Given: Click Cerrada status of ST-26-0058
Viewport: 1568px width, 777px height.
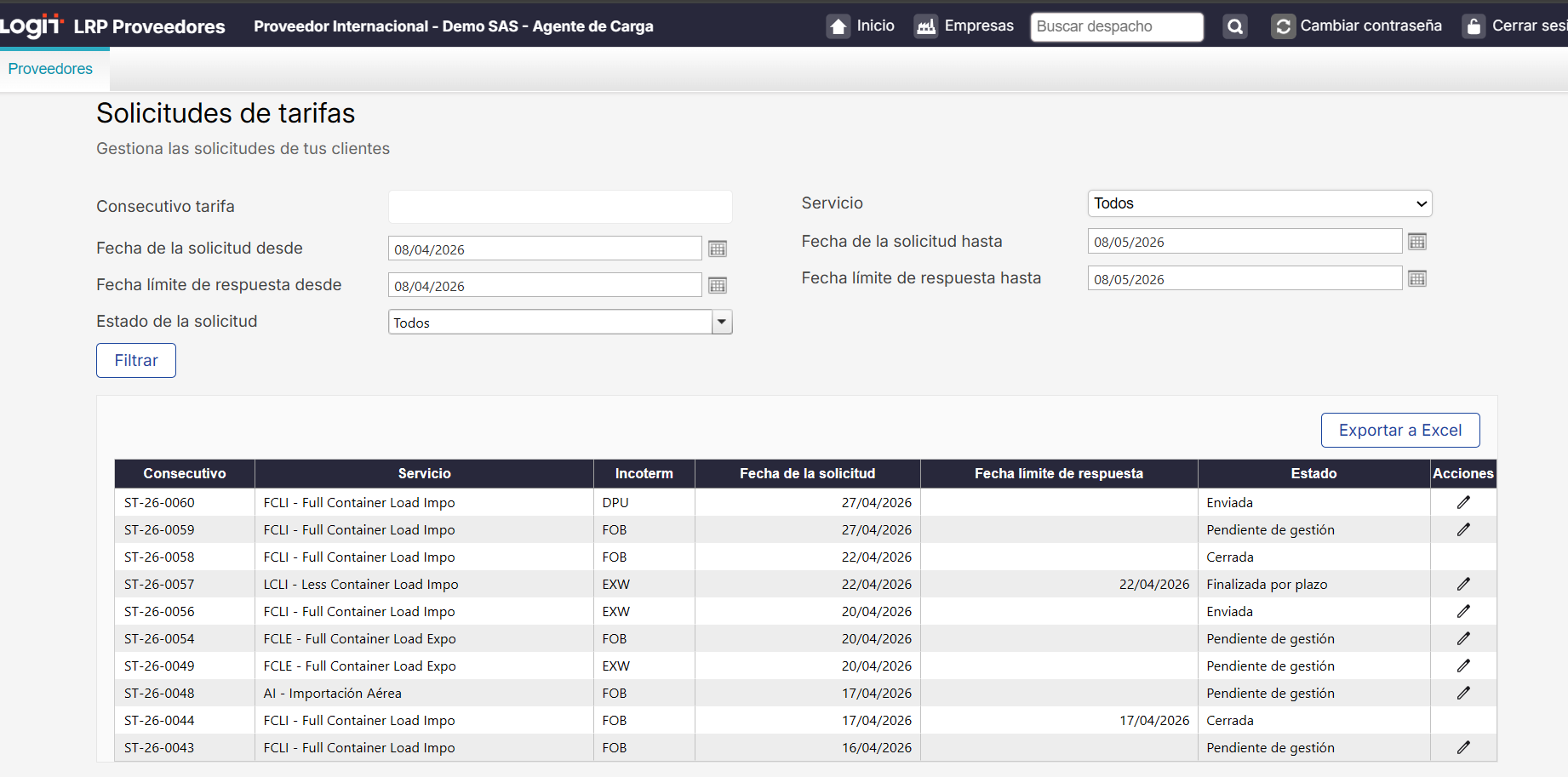Looking at the screenshot, I should pos(1313,557).
